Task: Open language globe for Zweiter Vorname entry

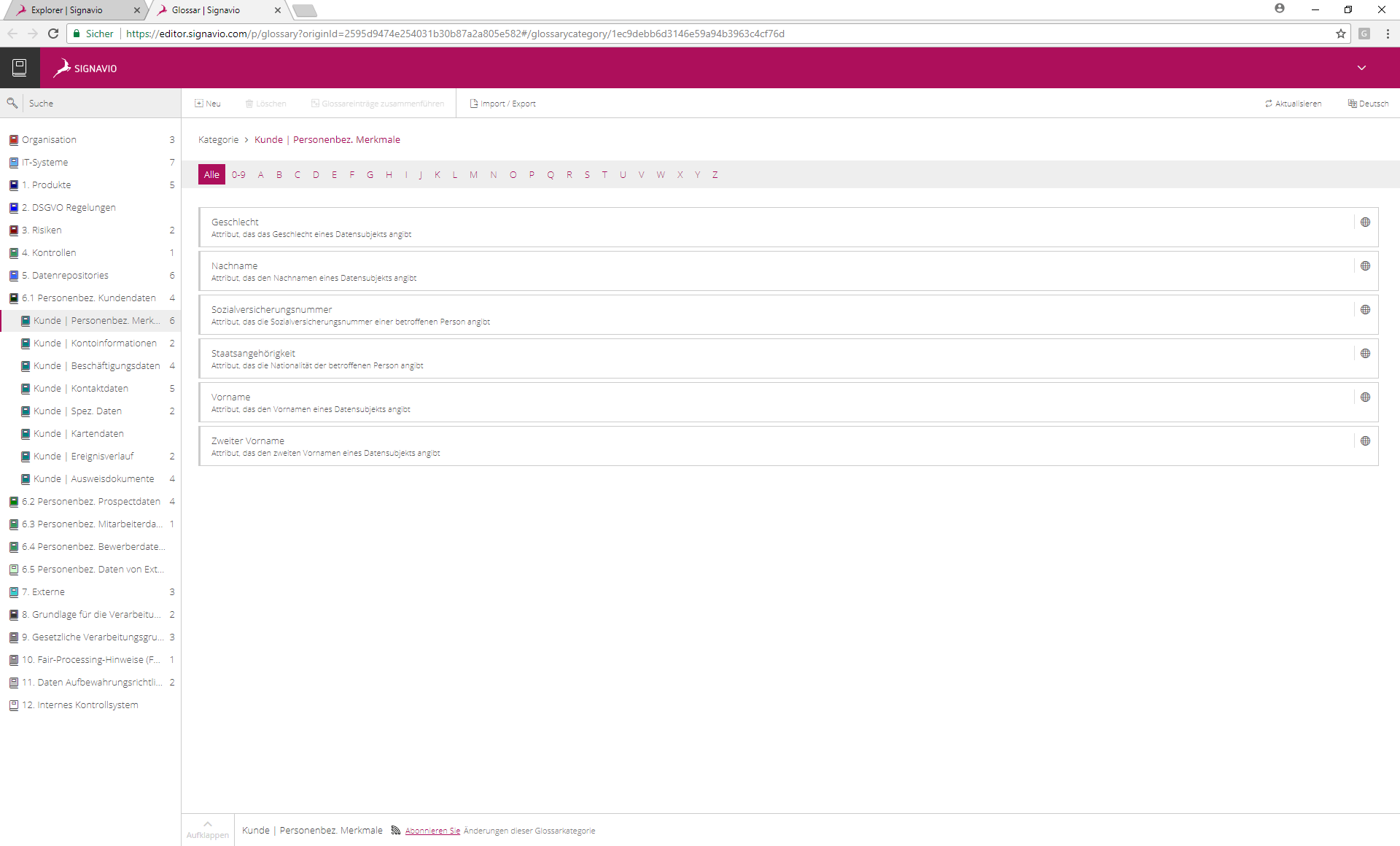Action: pyautogui.click(x=1365, y=441)
